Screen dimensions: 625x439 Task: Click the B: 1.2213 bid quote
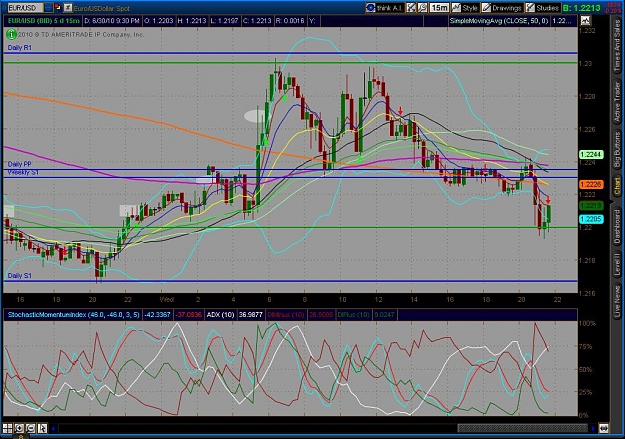(x=582, y=8)
